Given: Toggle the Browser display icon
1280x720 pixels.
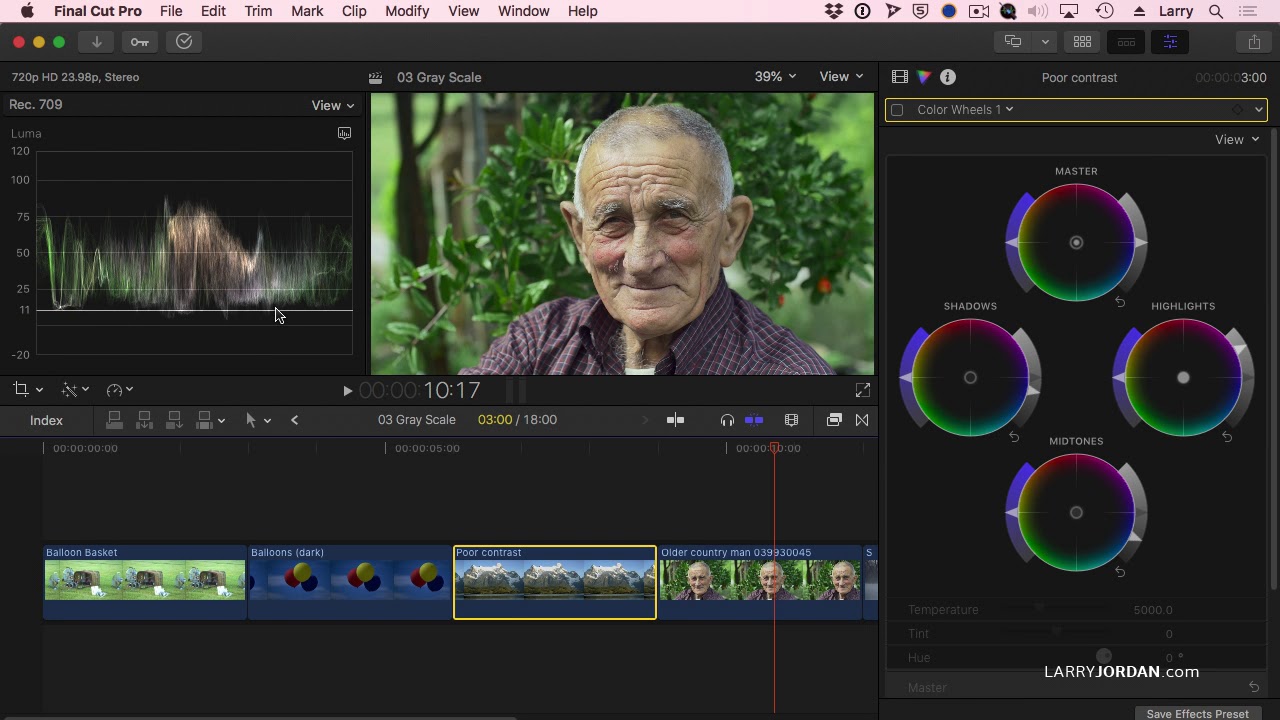Looking at the screenshot, I should point(1013,42).
